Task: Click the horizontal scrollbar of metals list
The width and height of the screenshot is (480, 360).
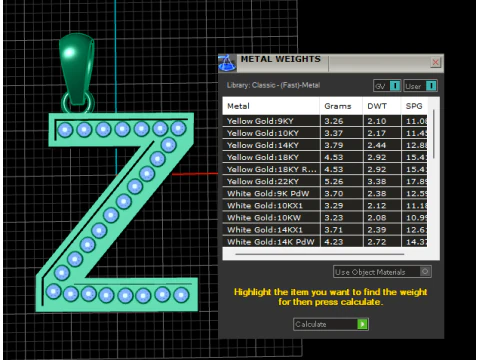Action: [320, 254]
